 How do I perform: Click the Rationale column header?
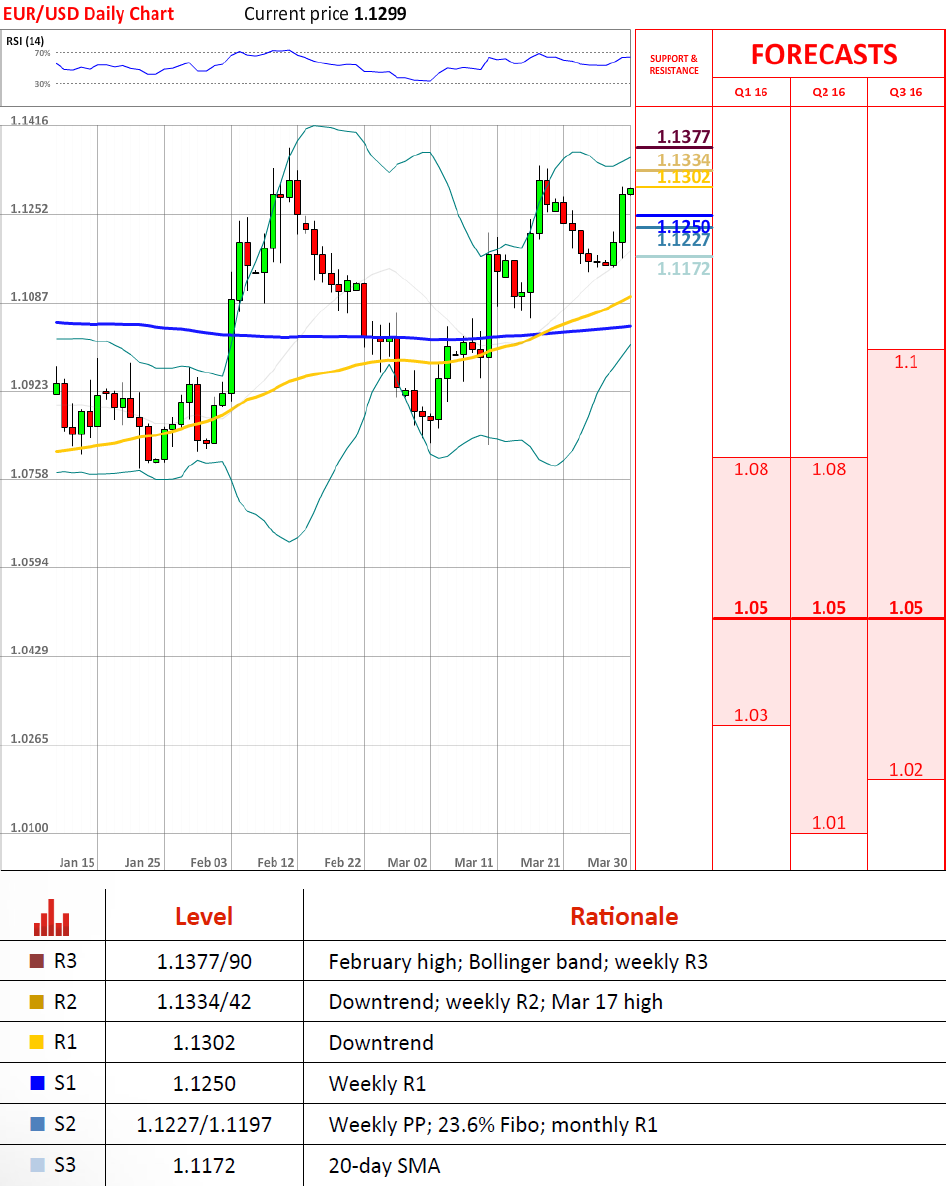click(x=624, y=917)
